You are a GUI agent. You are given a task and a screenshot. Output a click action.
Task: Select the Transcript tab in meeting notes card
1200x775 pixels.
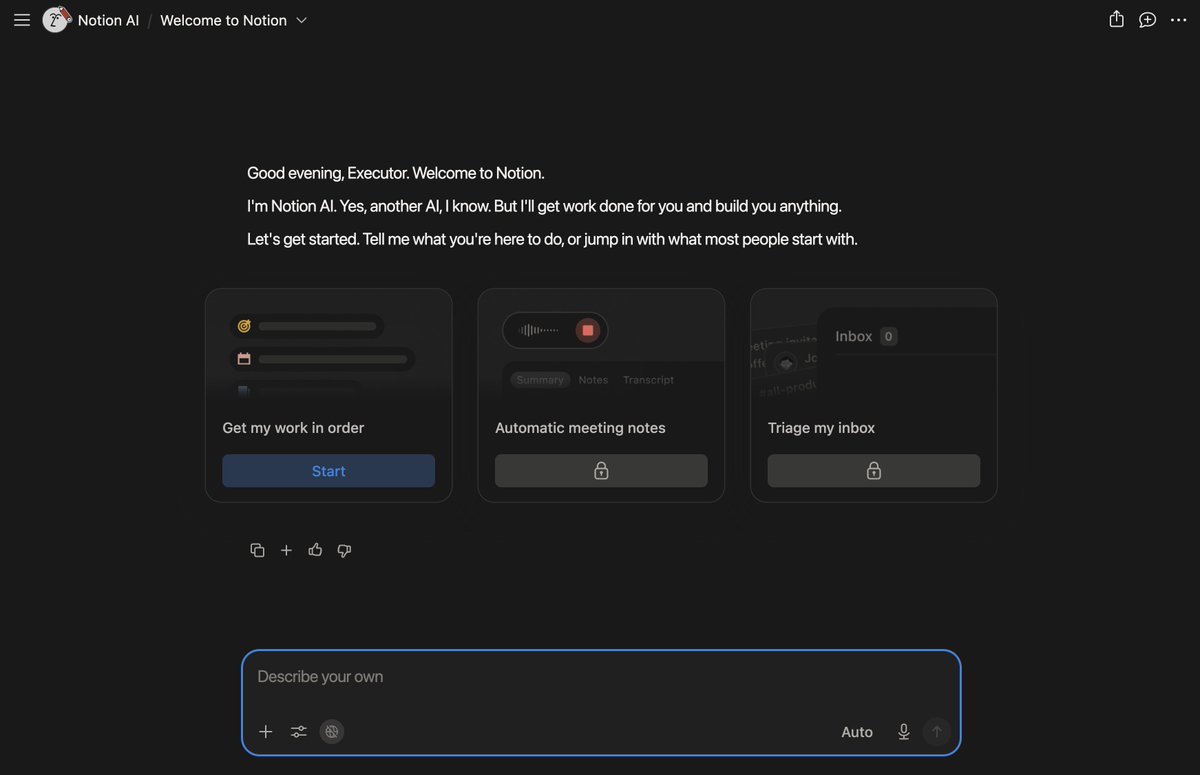(648, 380)
